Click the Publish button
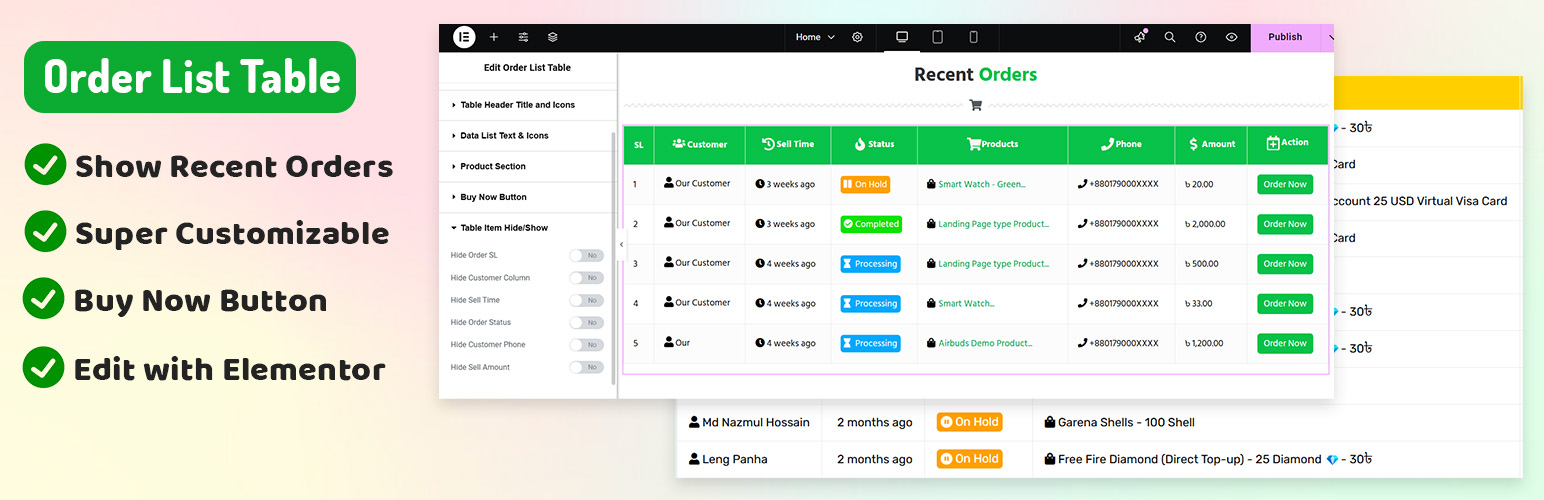 click(1285, 37)
